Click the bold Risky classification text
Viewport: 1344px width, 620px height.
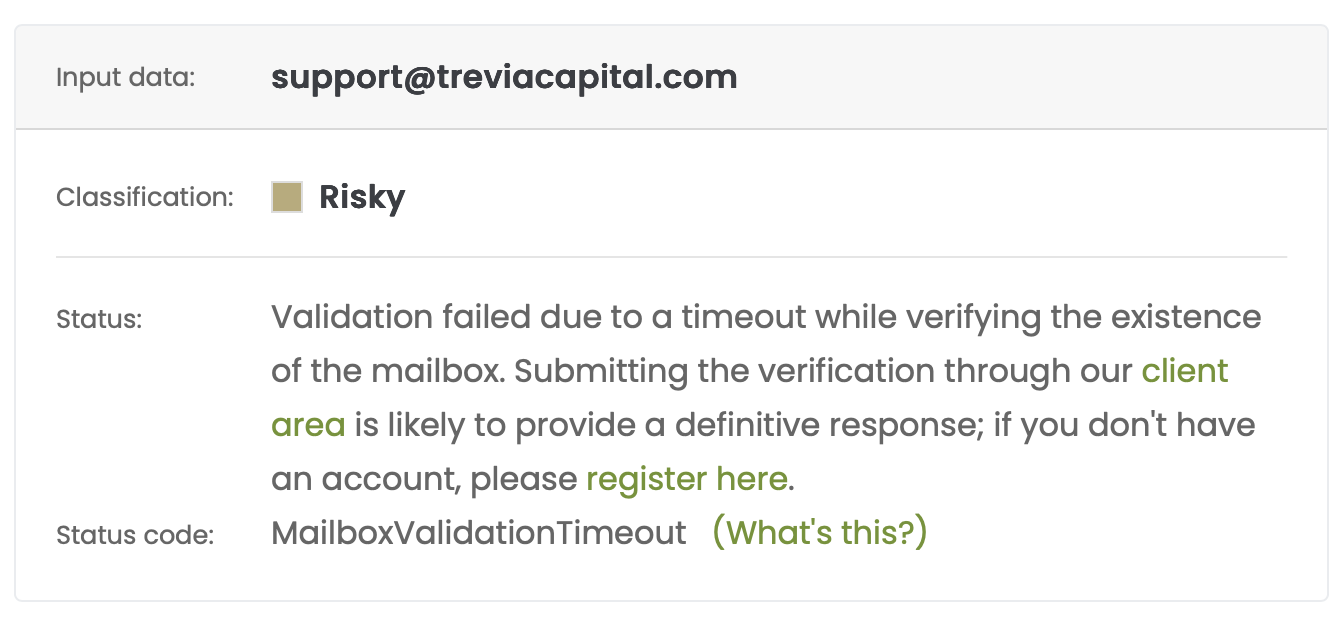click(362, 197)
